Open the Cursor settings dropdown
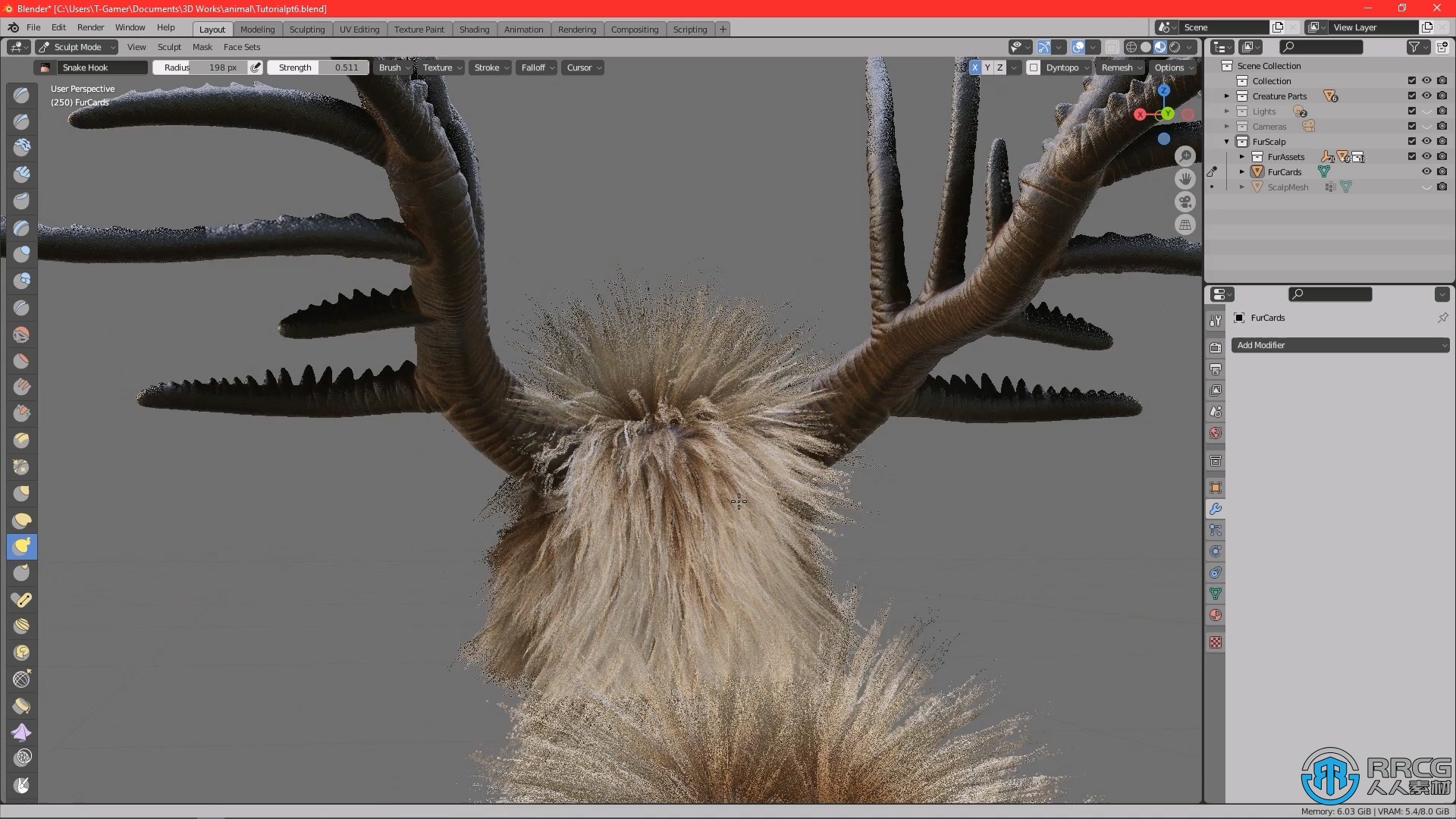This screenshot has width=1456, height=819. tap(583, 67)
